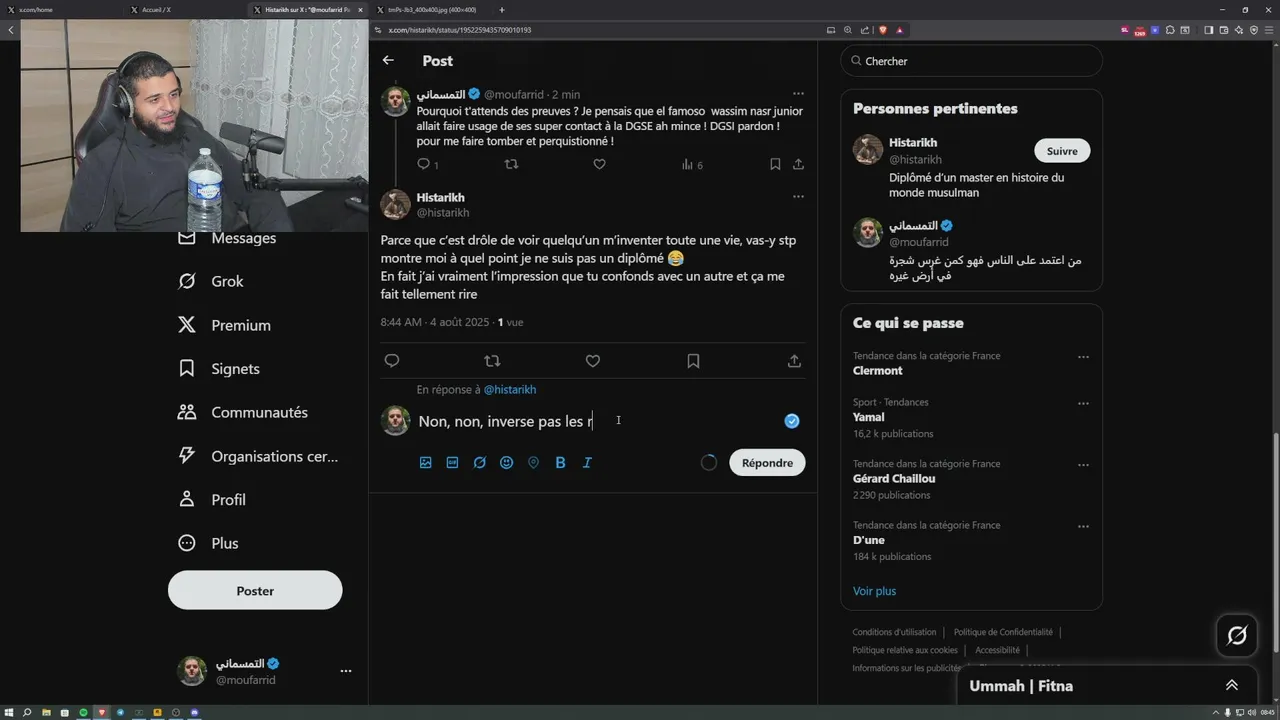Open more options on the @moufarrid post

pos(798,94)
